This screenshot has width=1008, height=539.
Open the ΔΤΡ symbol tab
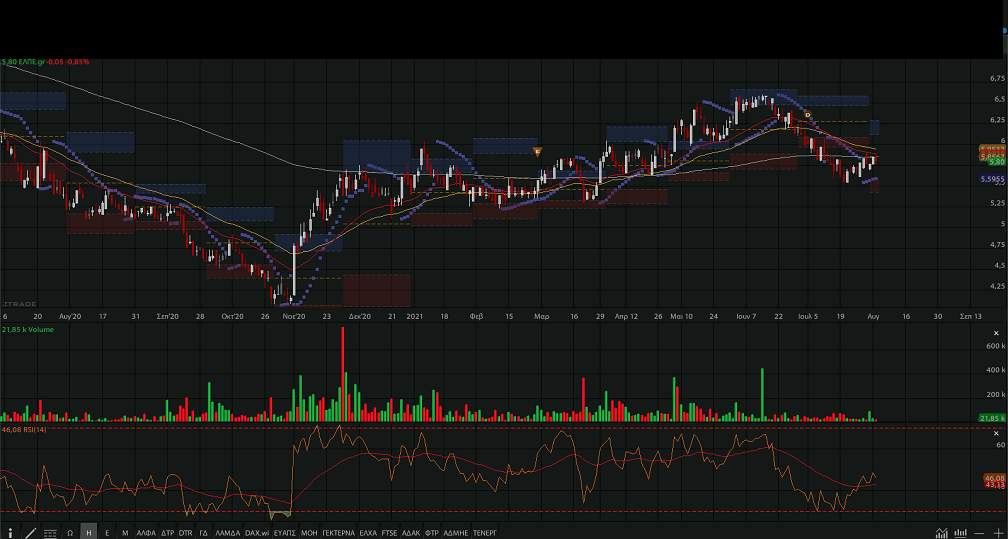click(168, 533)
